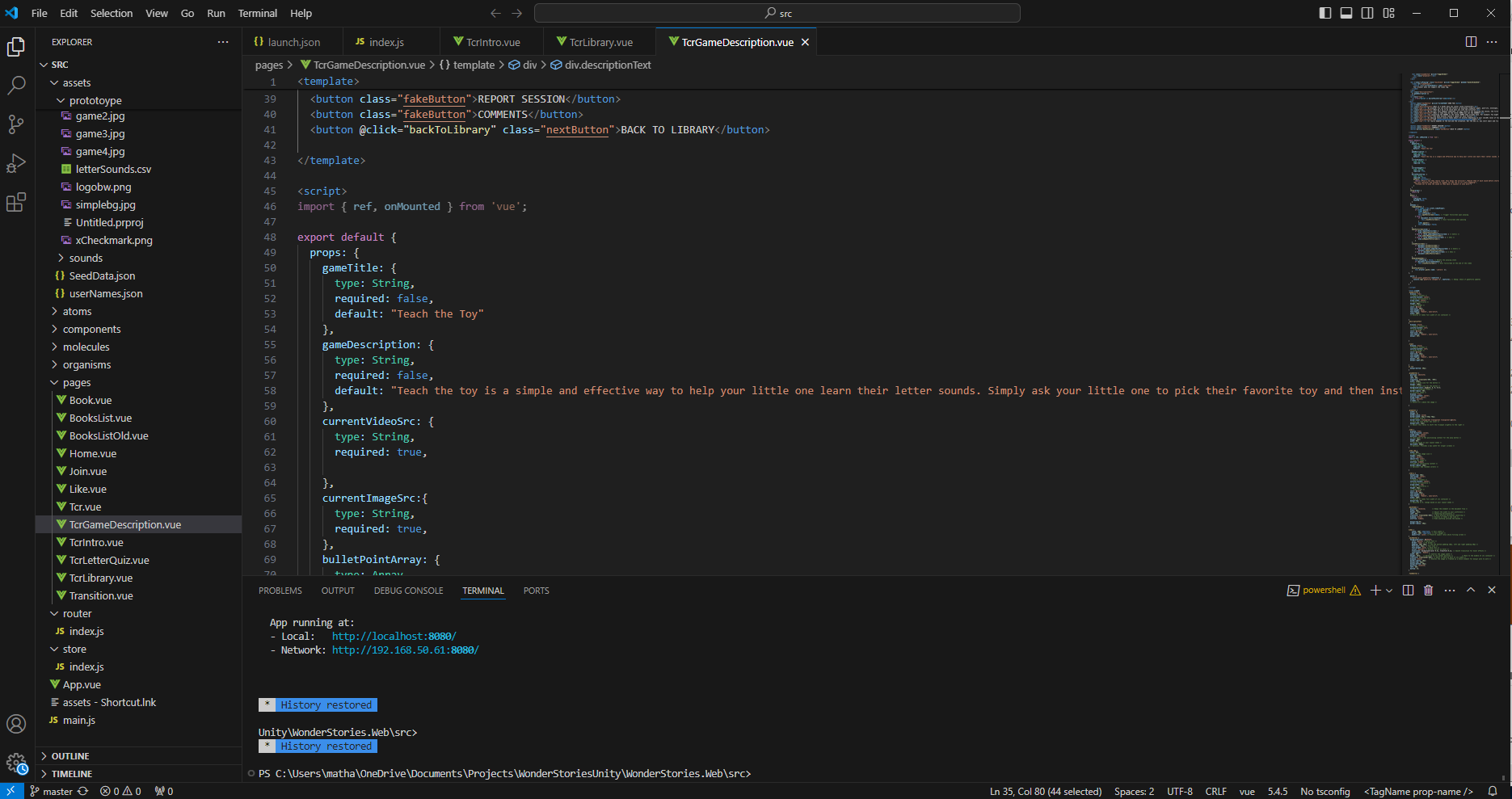
Task: Close the TcrGameDescription.vue tab
Action: point(805,42)
